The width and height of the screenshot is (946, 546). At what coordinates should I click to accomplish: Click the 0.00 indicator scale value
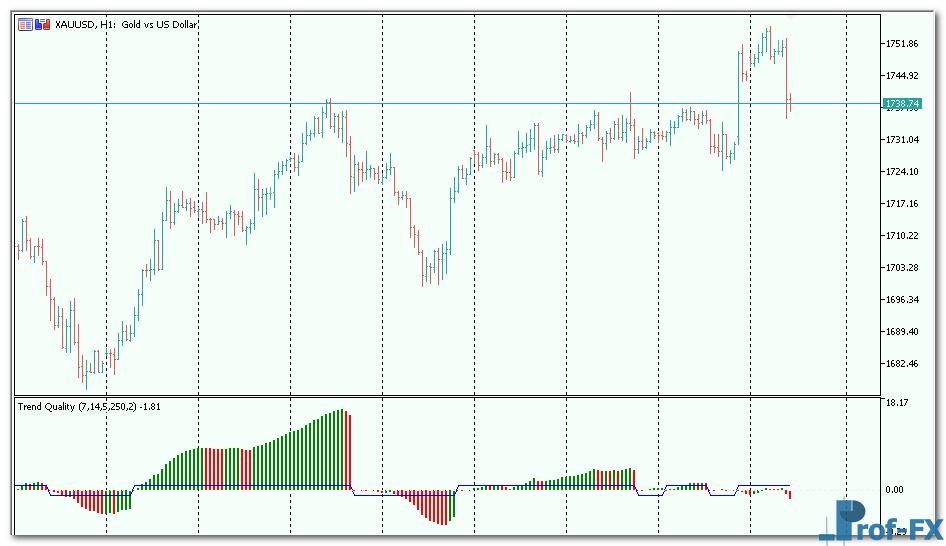894,490
